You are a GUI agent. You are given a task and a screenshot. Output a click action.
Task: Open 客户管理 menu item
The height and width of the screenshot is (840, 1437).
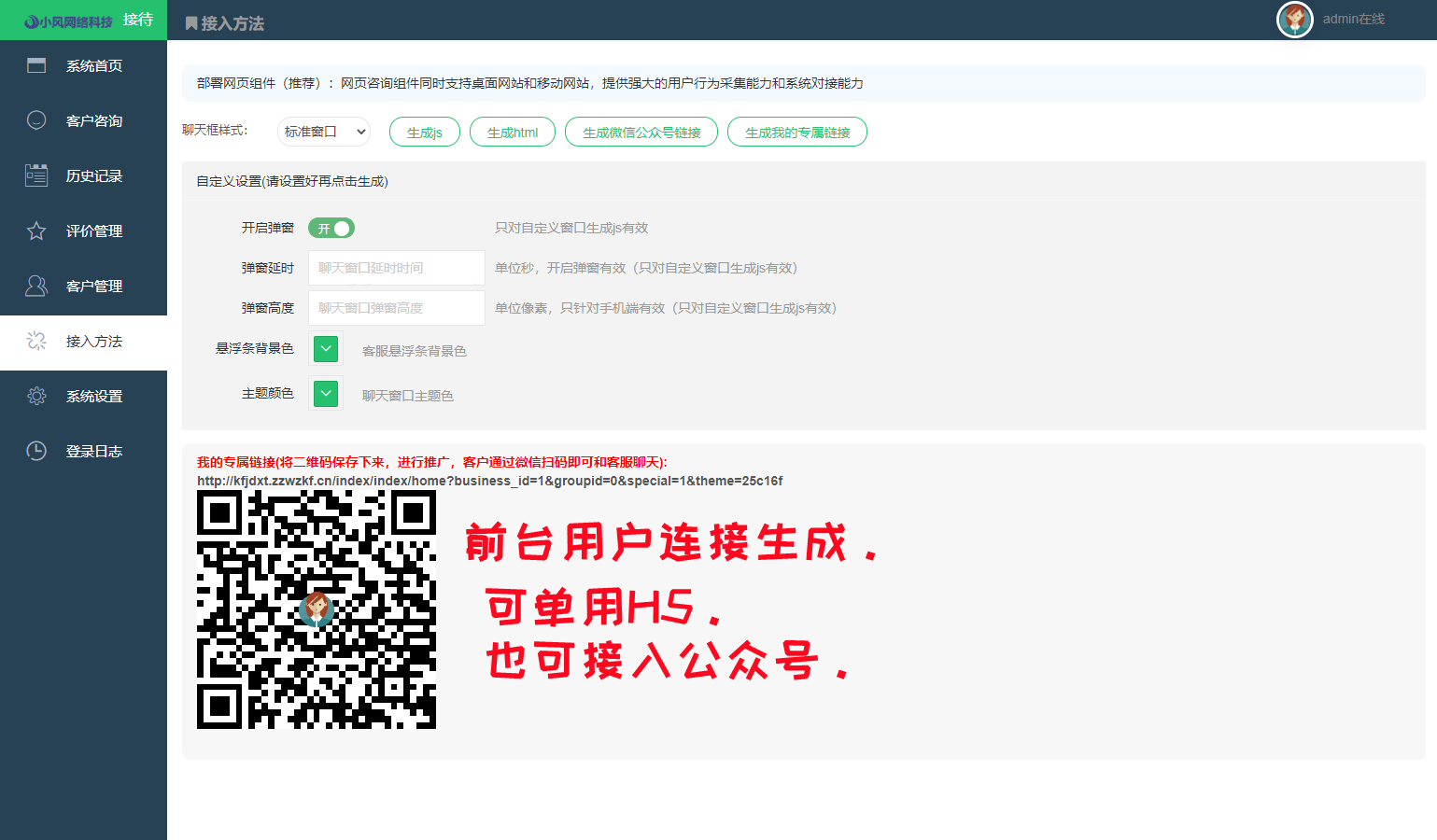tap(83, 287)
